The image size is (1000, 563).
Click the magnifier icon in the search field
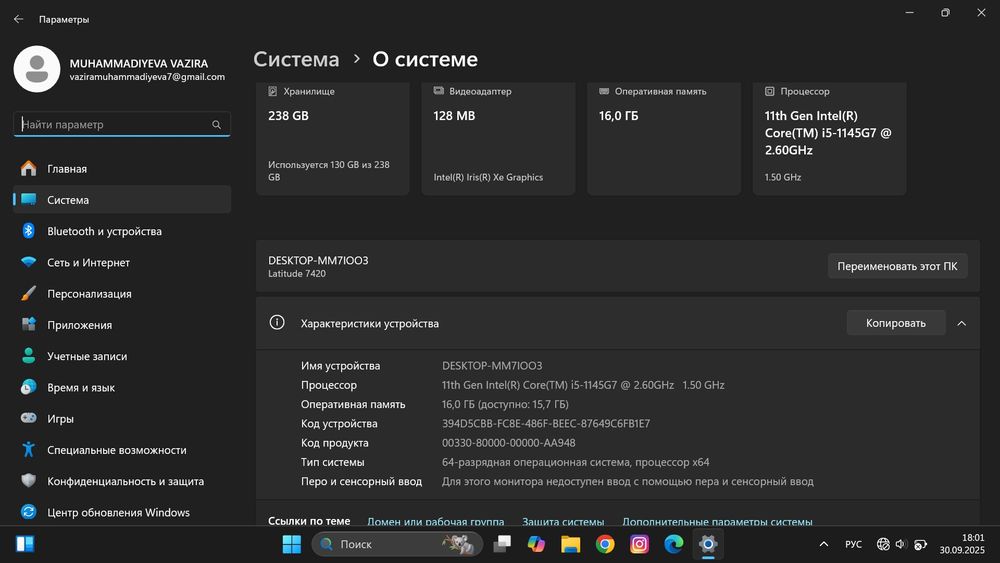(216, 124)
